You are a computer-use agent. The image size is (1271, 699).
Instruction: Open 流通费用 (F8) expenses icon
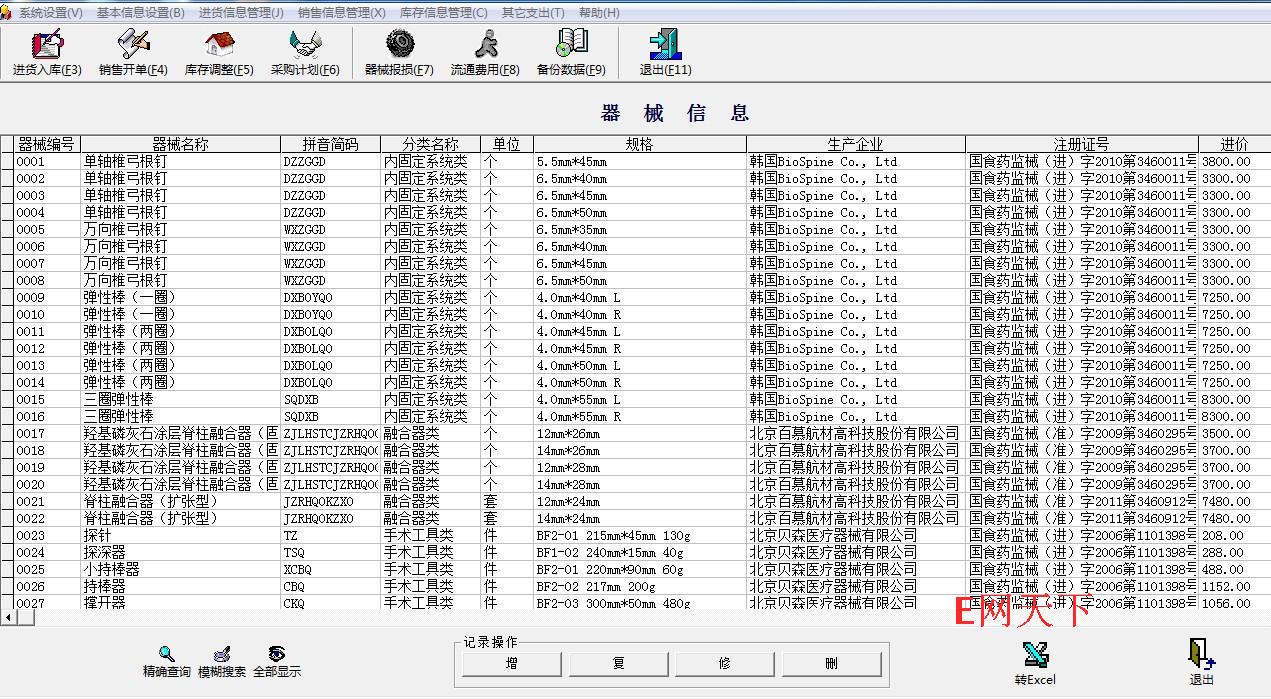tap(485, 46)
